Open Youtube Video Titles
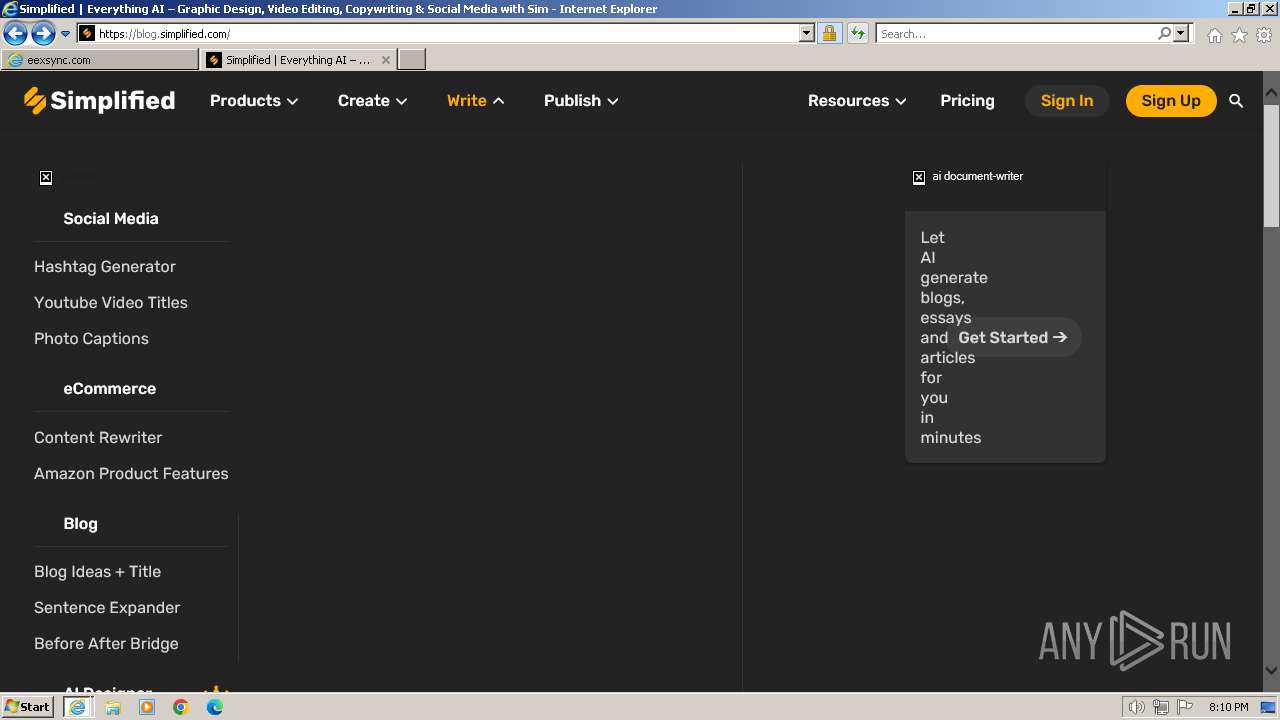Screen dimensions: 1280x720 tap(111, 303)
